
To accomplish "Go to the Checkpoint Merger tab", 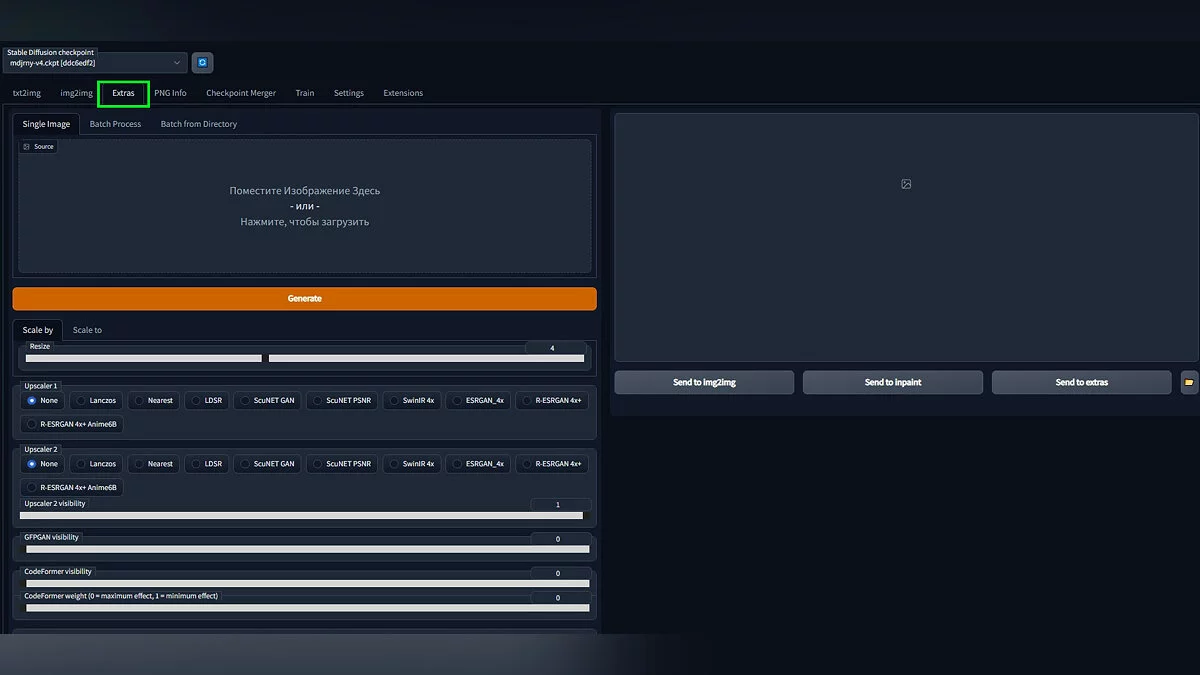I will pos(241,93).
